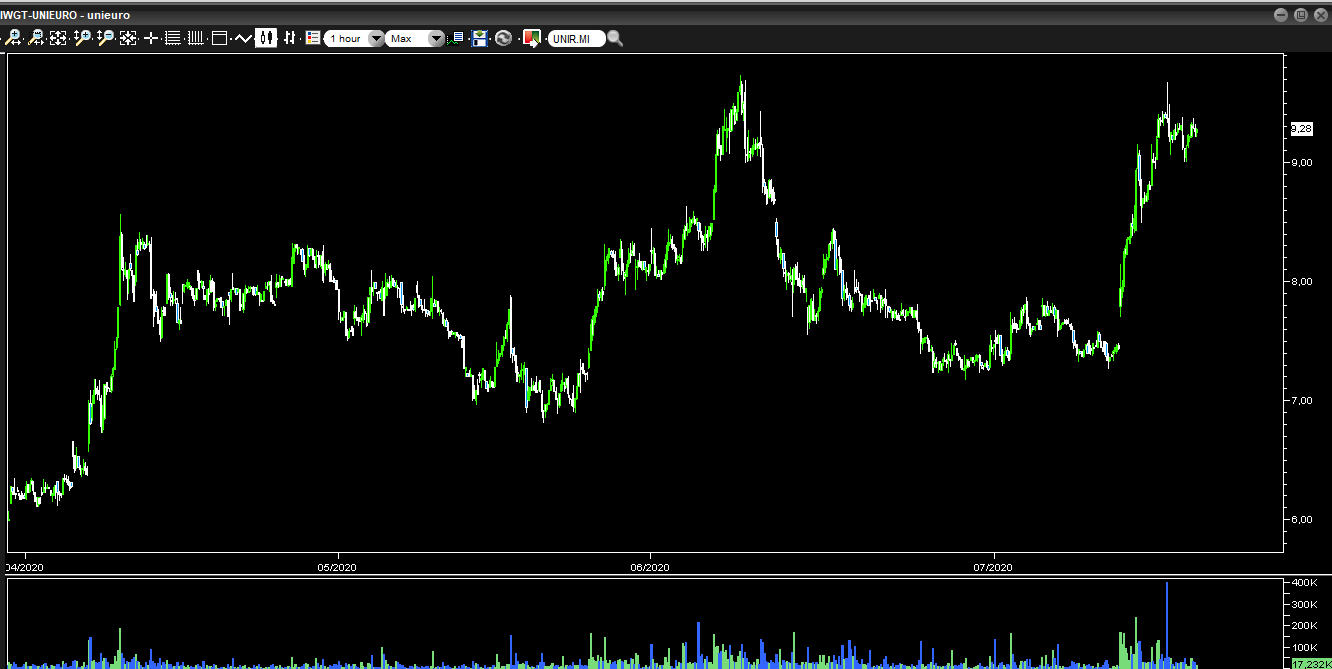Image resolution: width=1332 pixels, height=669 pixels.
Task: Toggle vertical grid lines
Action: coord(195,38)
